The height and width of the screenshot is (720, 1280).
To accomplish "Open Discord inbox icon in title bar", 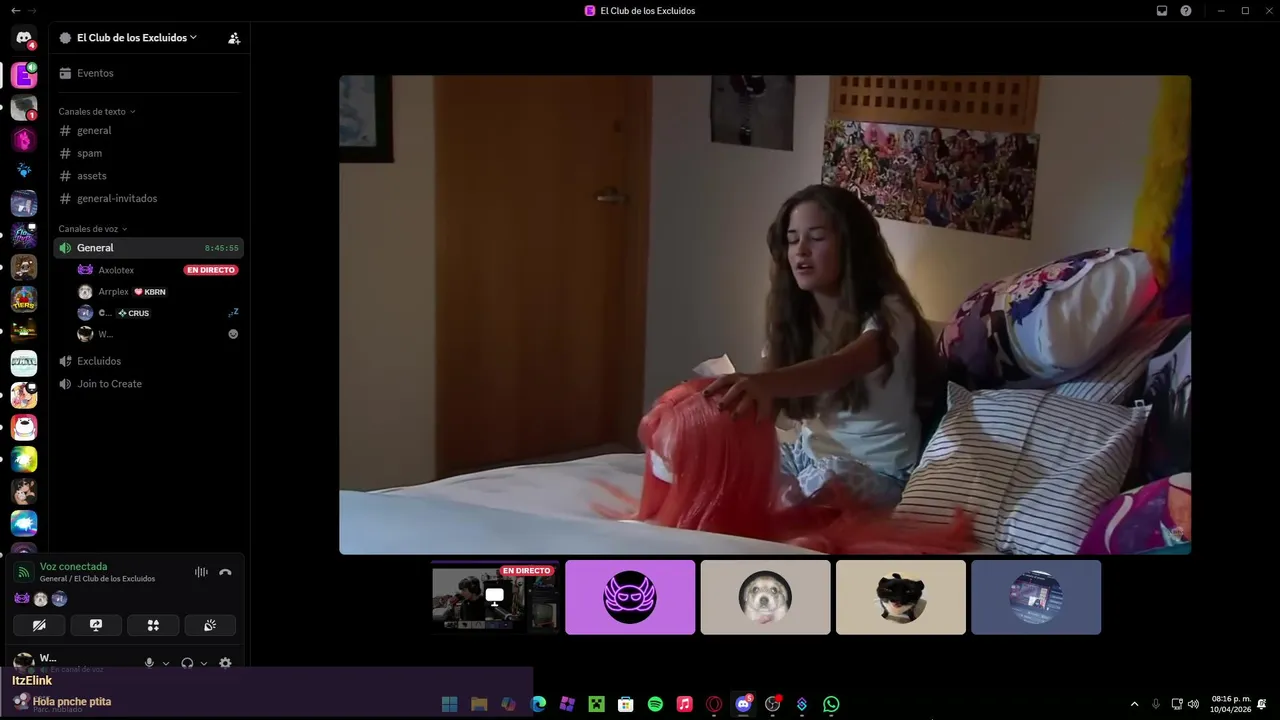I will coord(1162,11).
